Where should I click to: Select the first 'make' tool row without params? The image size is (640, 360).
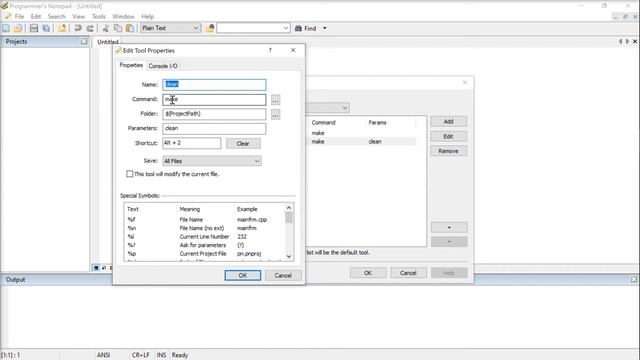point(361,133)
